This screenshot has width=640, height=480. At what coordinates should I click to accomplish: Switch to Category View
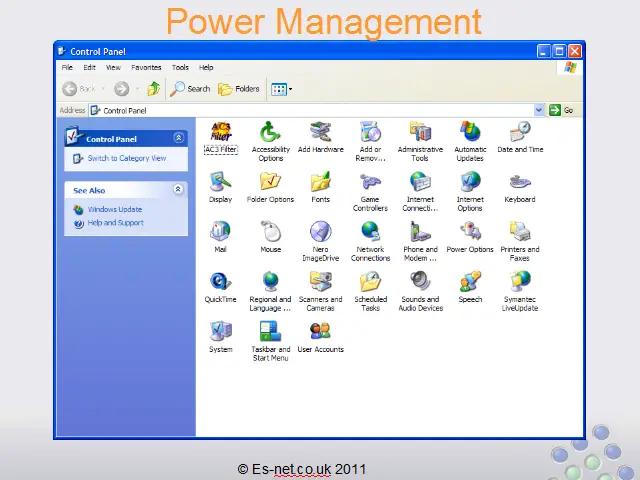[x=127, y=158]
